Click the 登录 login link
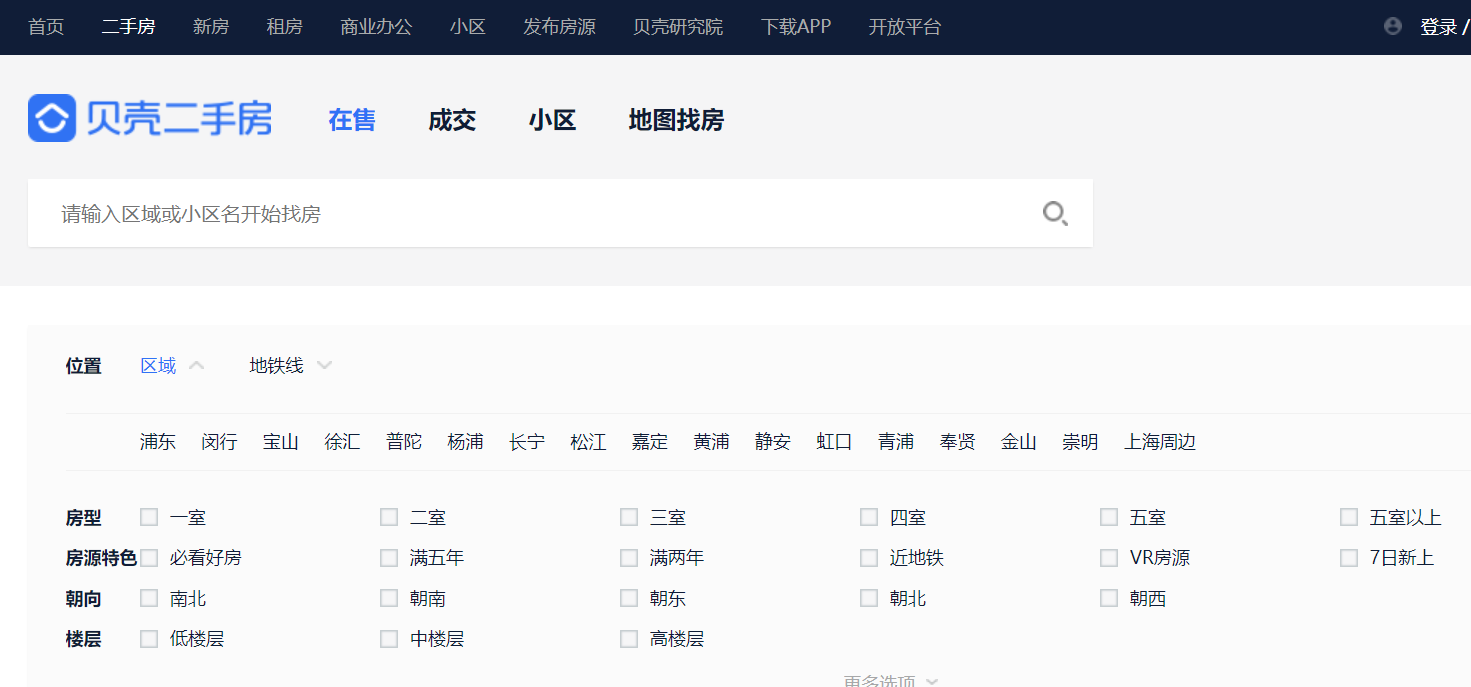Viewport: 1471px width, 687px height. click(1438, 27)
